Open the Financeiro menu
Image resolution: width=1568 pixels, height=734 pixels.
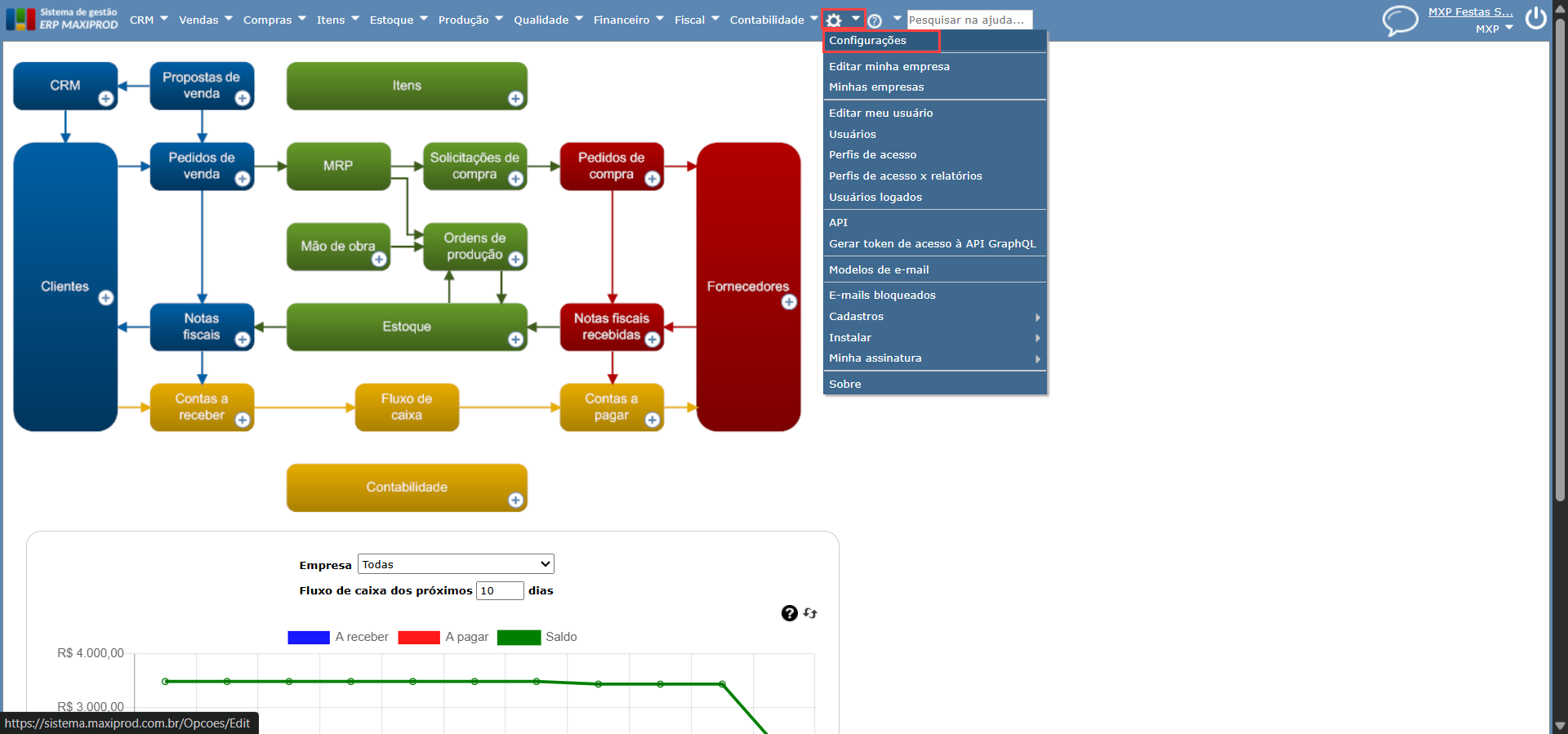628,20
